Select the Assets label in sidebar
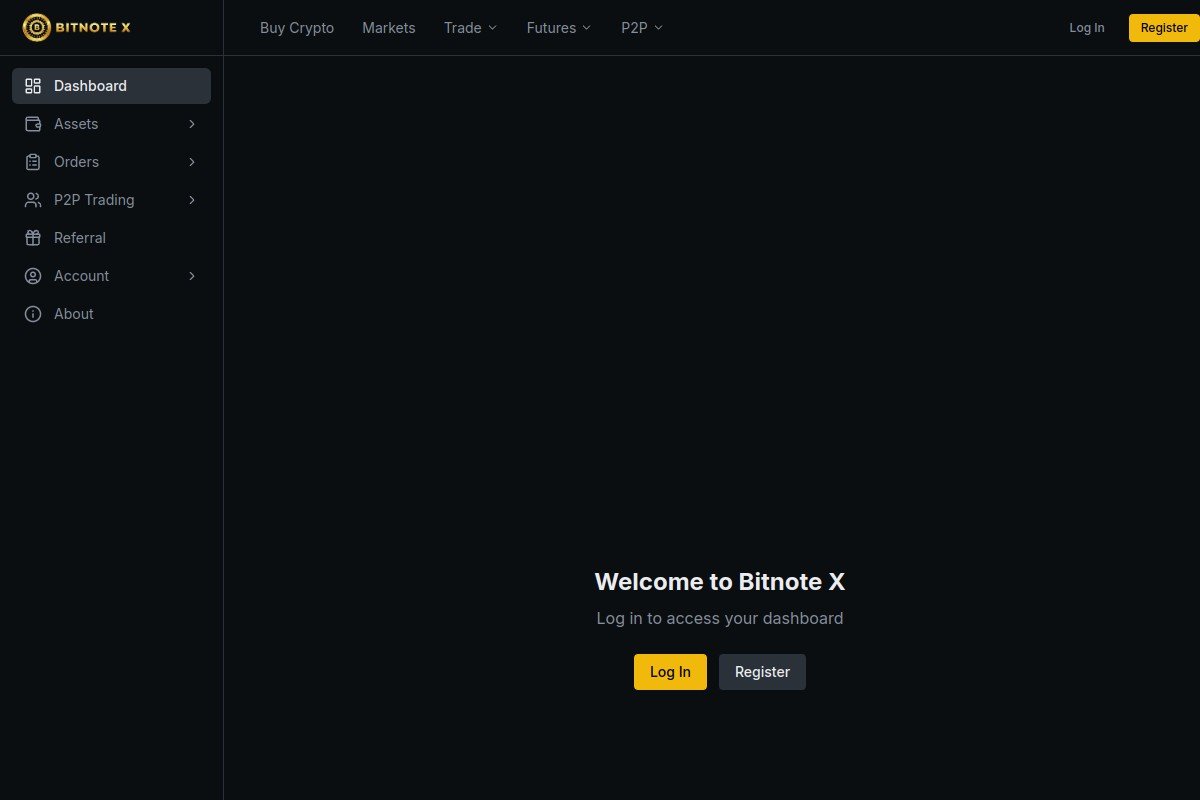This screenshot has width=1200, height=800. point(76,124)
